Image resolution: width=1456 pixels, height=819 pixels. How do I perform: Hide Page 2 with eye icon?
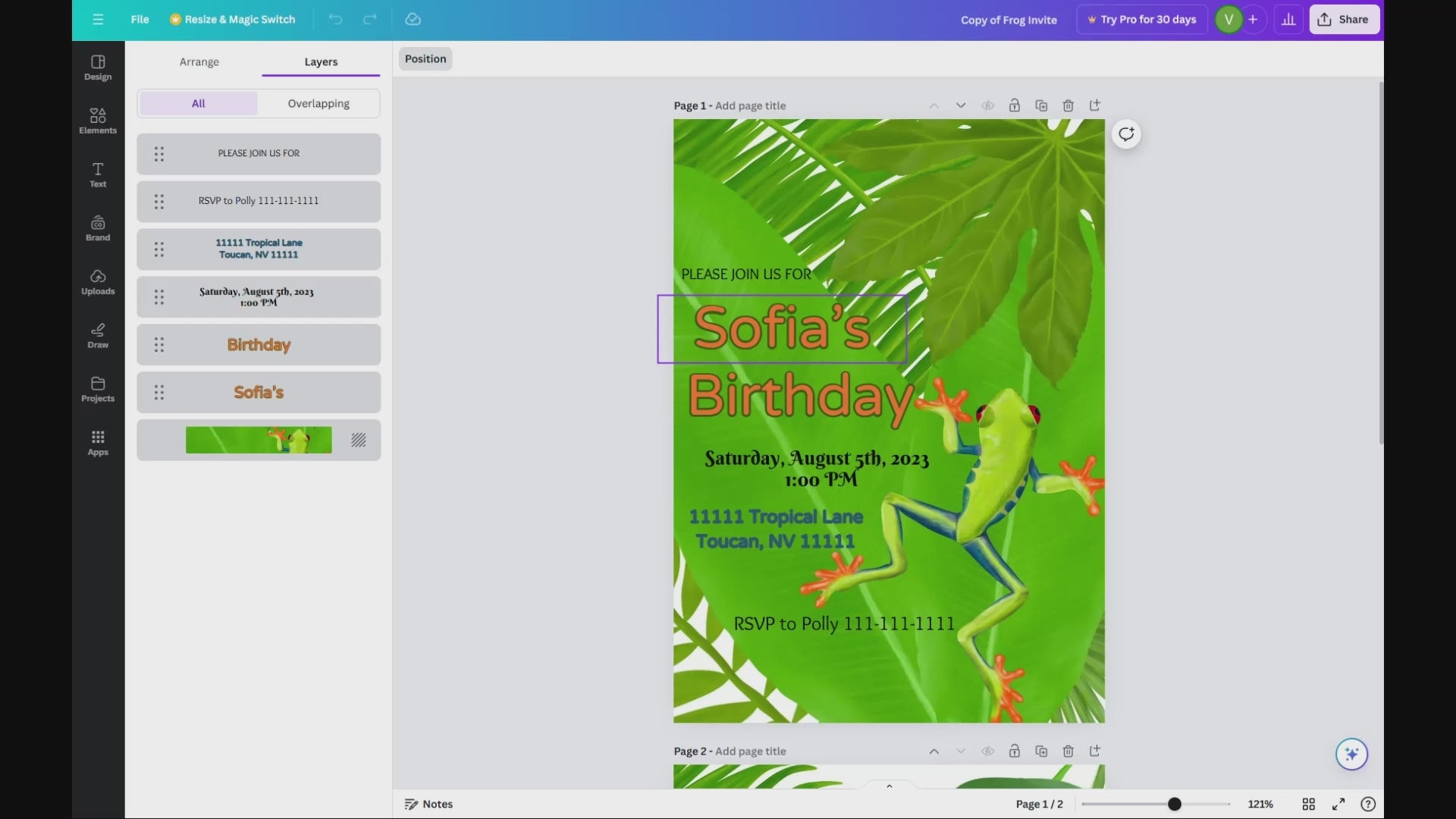[x=987, y=751]
